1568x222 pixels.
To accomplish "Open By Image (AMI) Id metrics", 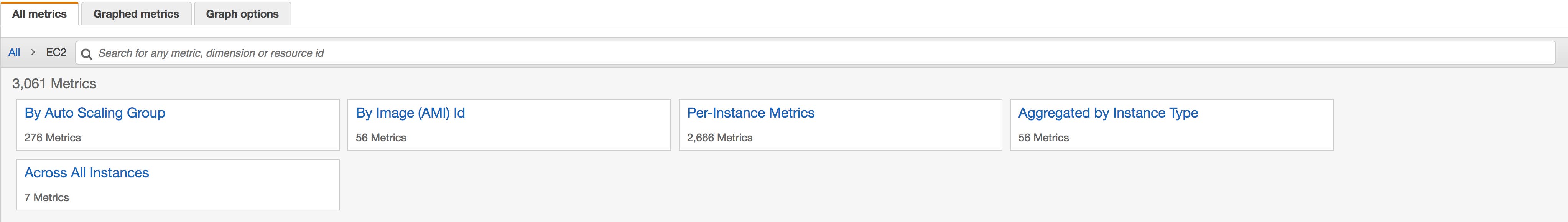I will (409, 113).
